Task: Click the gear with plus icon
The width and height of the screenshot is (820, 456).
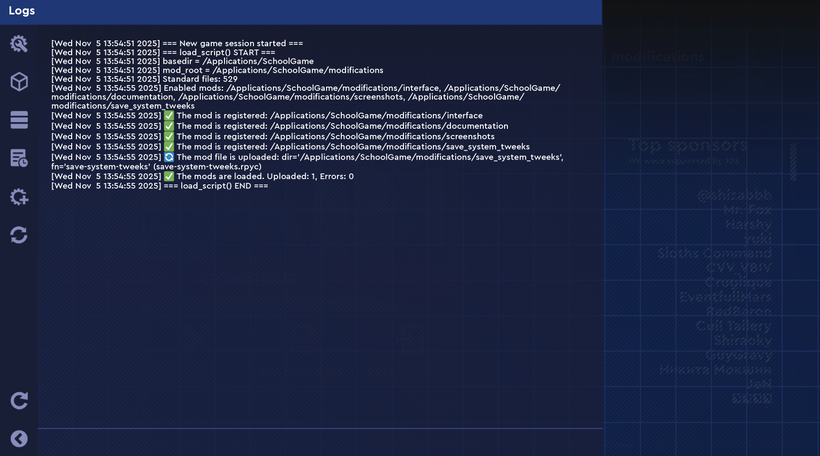Action: tap(18, 196)
